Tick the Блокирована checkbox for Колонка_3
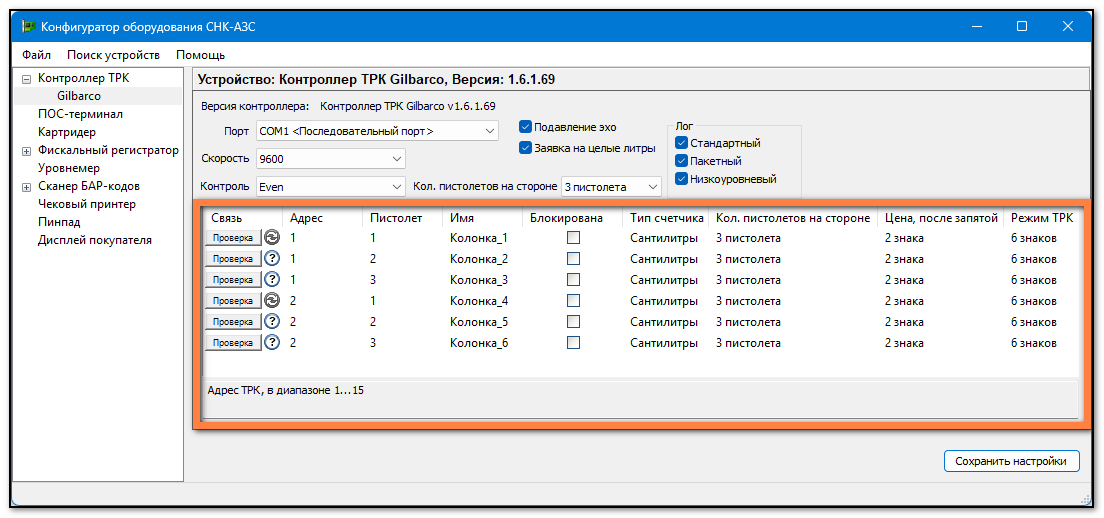 tap(573, 280)
